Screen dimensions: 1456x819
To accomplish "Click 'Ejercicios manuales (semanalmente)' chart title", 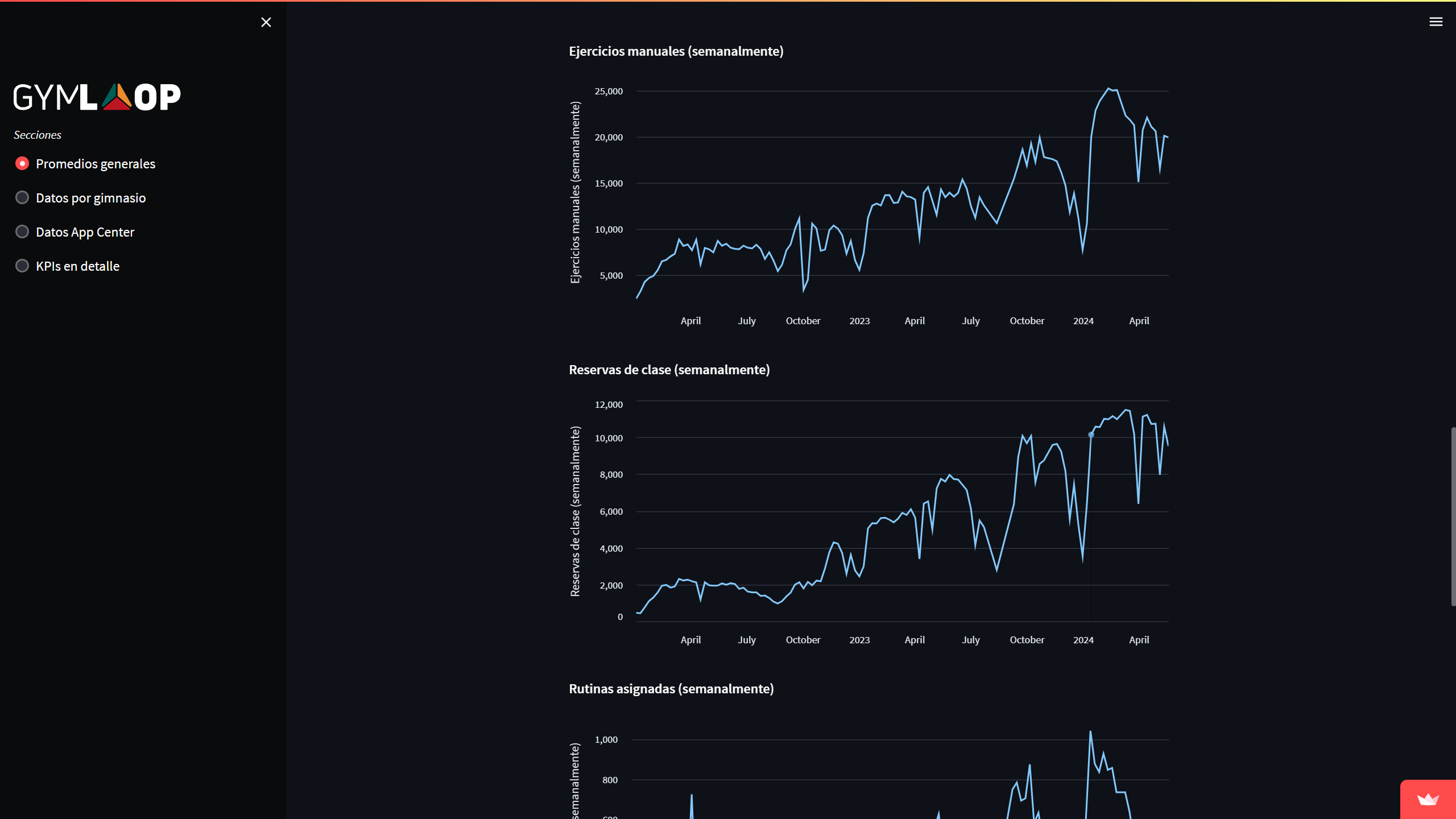I will coord(676,51).
